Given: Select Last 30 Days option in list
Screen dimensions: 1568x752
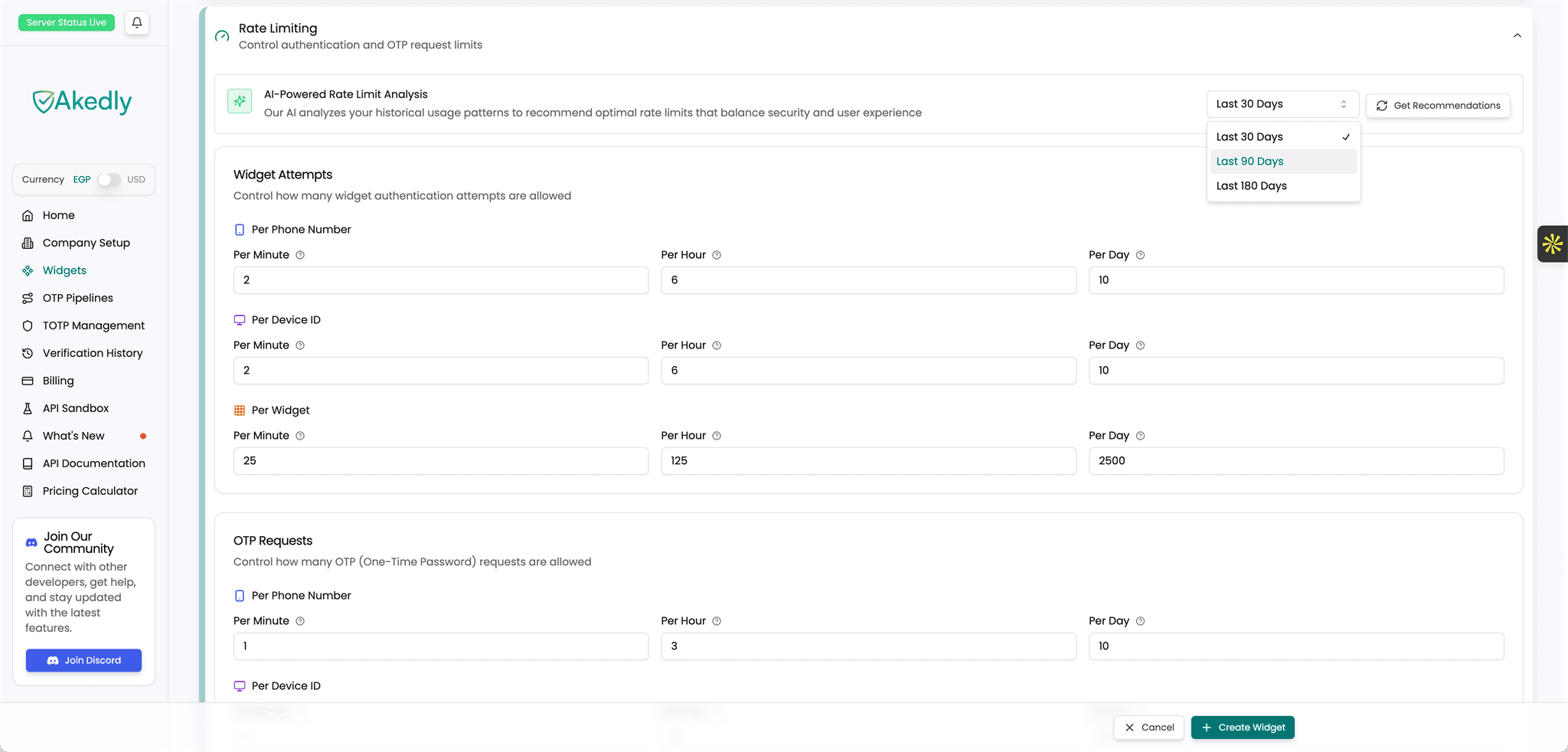Looking at the screenshot, I should tap(1283, 137).
